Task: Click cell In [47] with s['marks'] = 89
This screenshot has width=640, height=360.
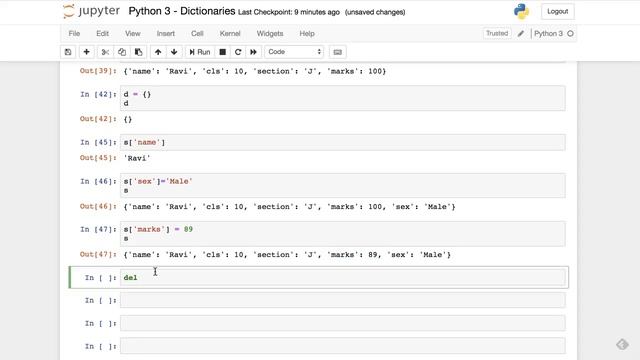Action: [x=342, y=234]
